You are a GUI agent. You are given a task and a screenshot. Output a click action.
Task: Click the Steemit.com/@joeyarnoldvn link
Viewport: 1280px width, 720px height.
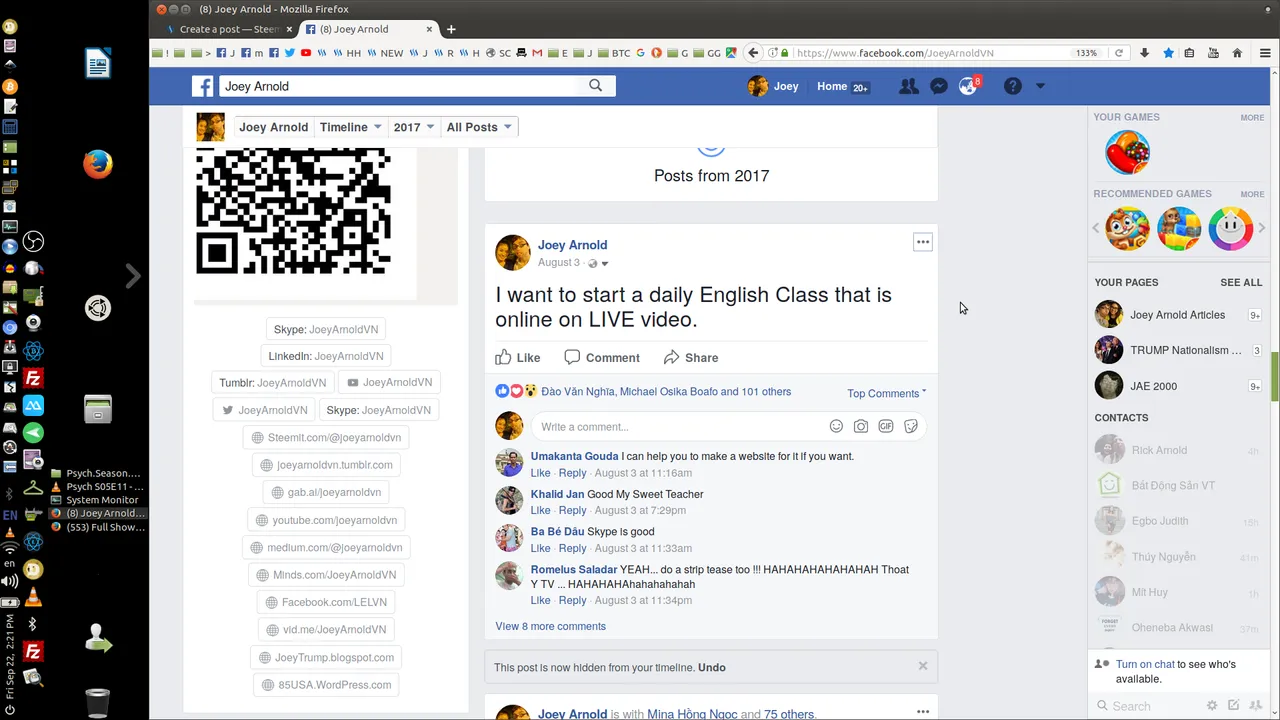point(325,437)
